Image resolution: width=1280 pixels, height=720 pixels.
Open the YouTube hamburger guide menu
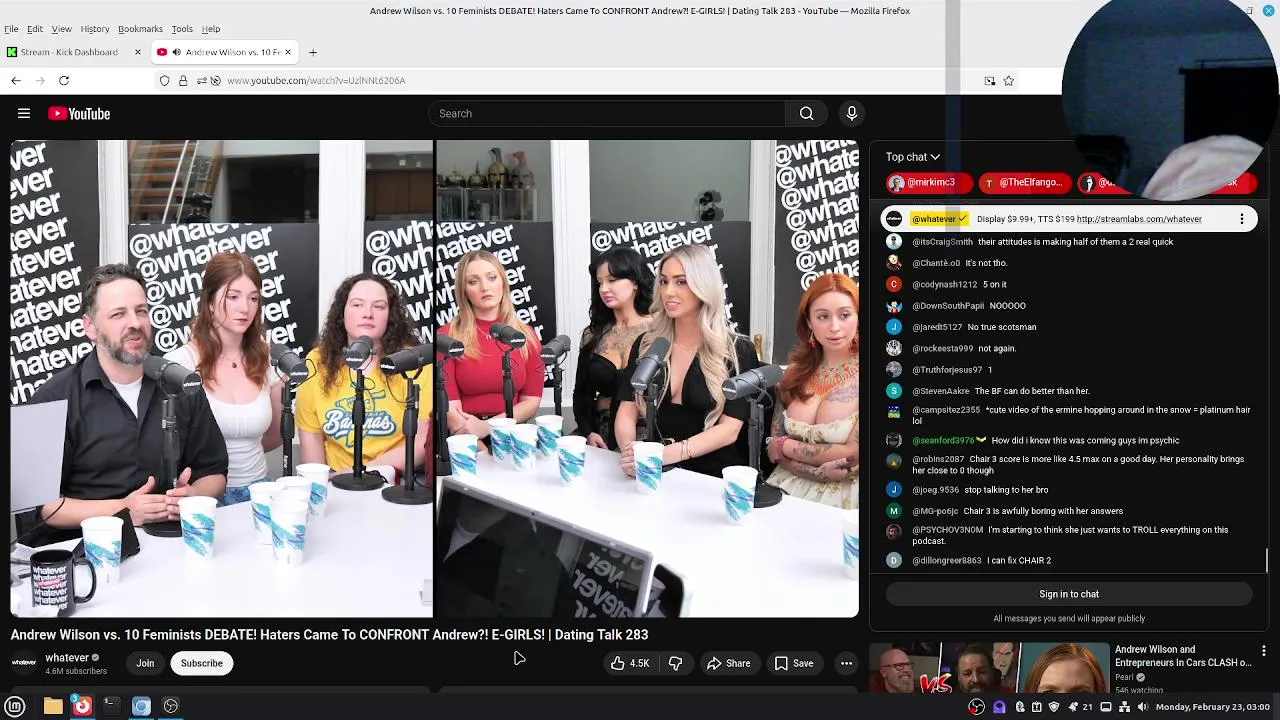click(24, 114)
